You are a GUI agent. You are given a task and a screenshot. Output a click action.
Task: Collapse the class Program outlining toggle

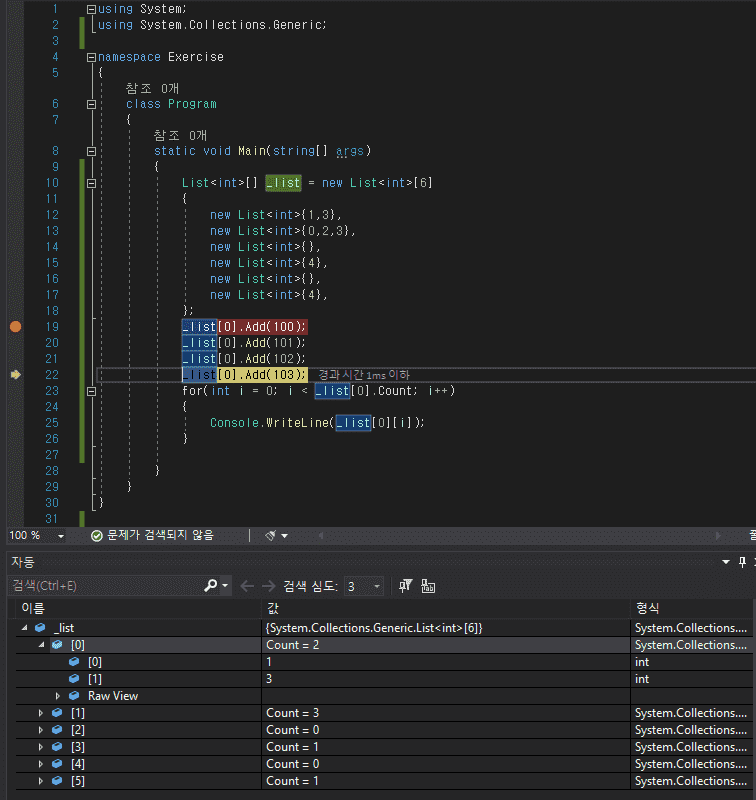coord(91,104)
